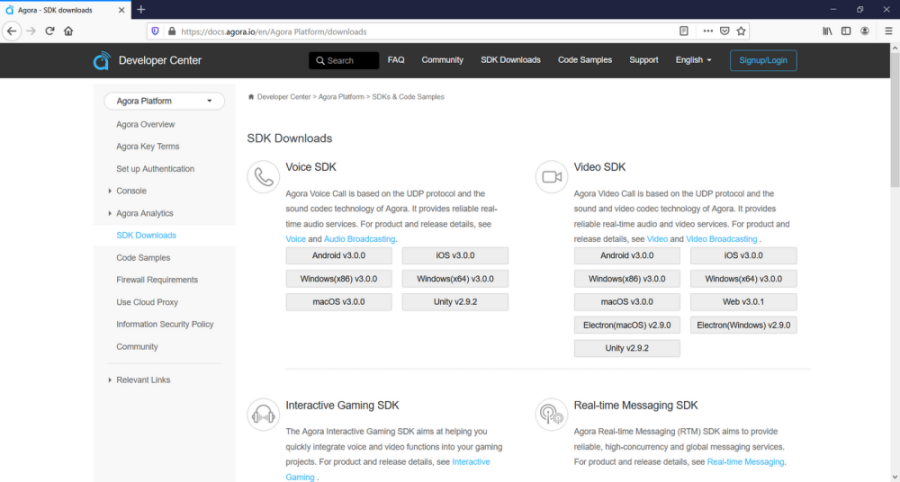
Task: Show sidebars using the sidebar icon
Action: 846,31
